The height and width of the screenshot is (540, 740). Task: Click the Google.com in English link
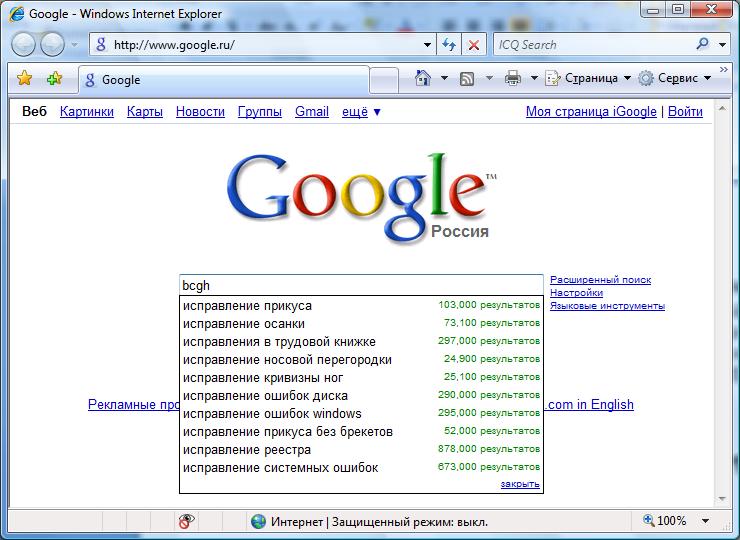click(589, 405)
